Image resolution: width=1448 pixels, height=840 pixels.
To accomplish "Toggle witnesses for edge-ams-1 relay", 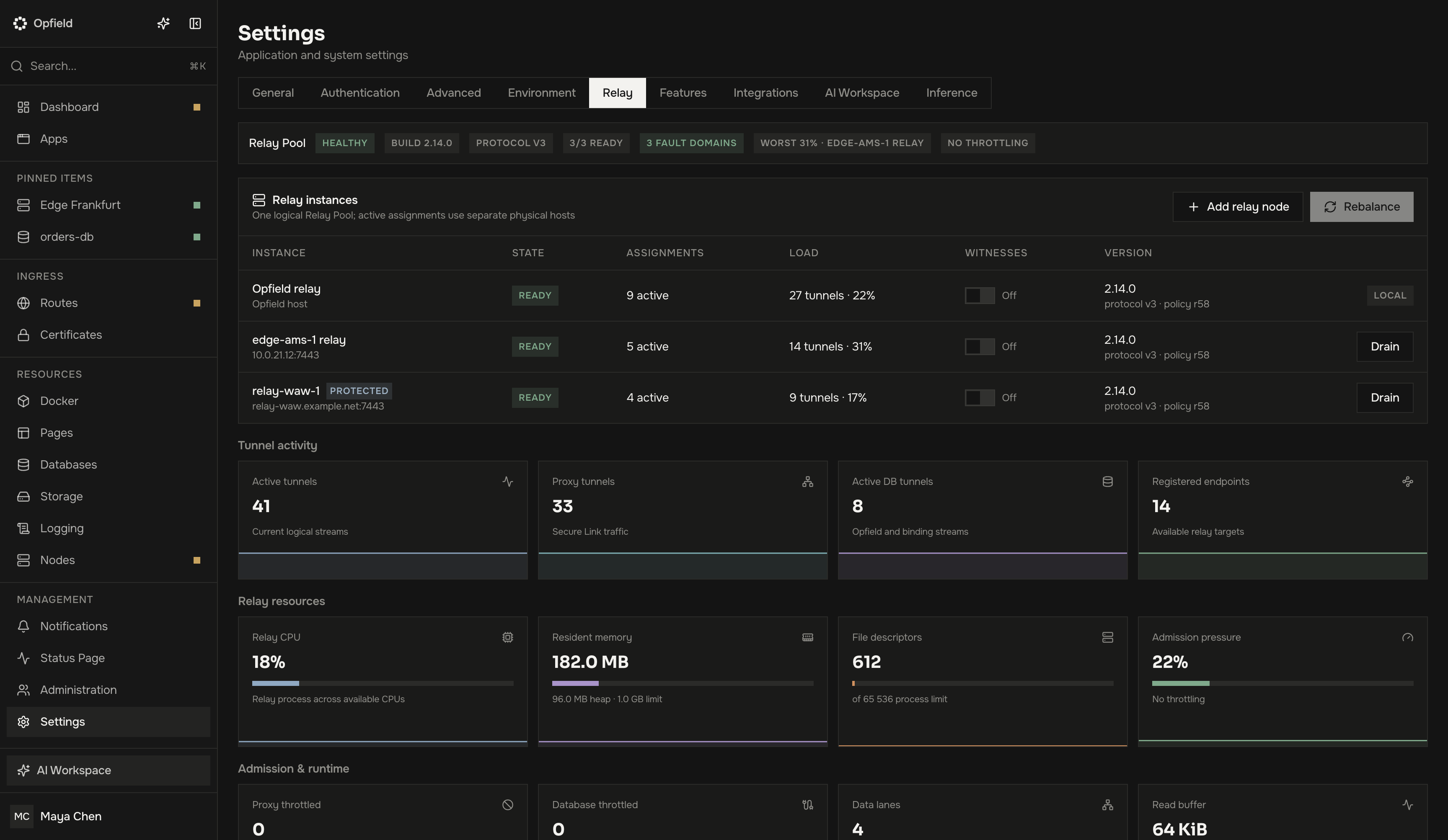I will tap(980, 347).
